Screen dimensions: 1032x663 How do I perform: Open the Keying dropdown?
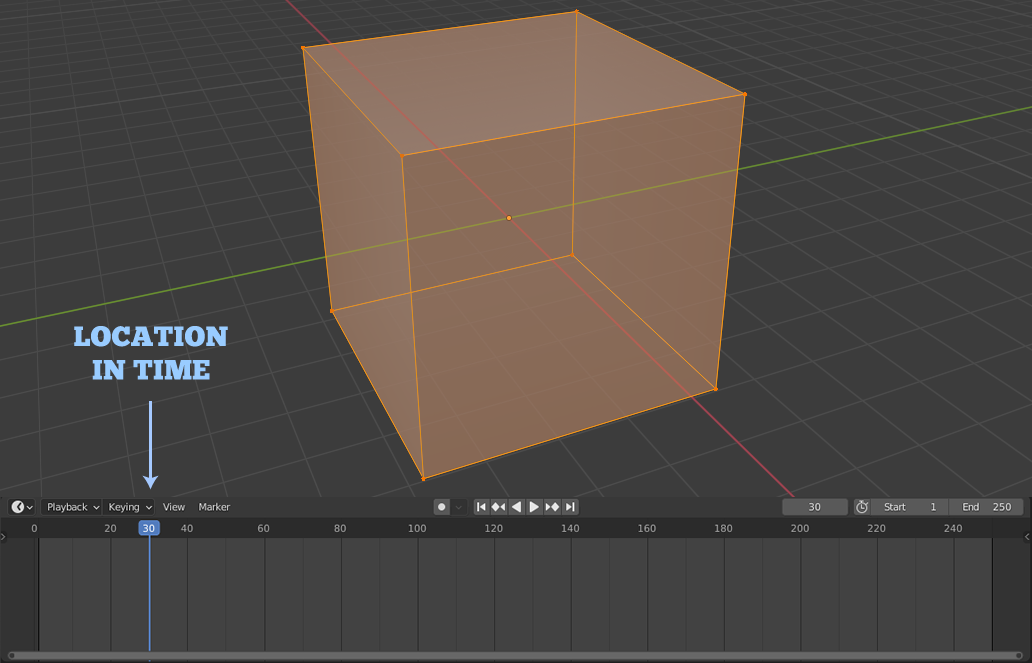click(x=128, y=507)
